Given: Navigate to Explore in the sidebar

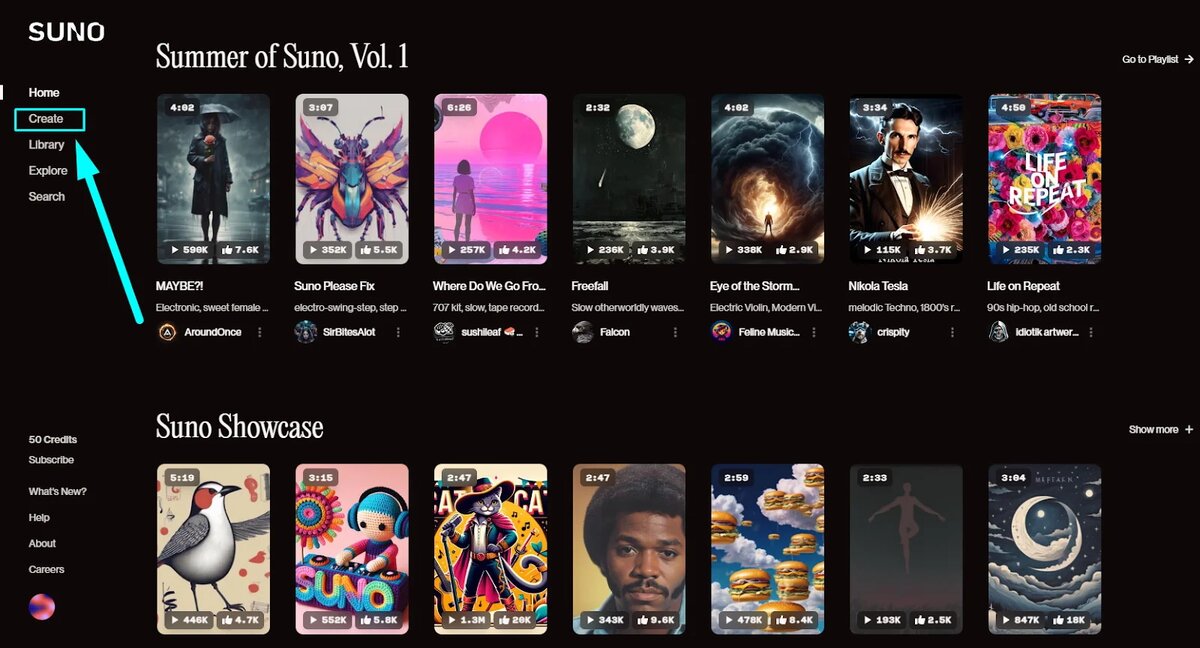Looking at the screenshot, I should (48, 171).
